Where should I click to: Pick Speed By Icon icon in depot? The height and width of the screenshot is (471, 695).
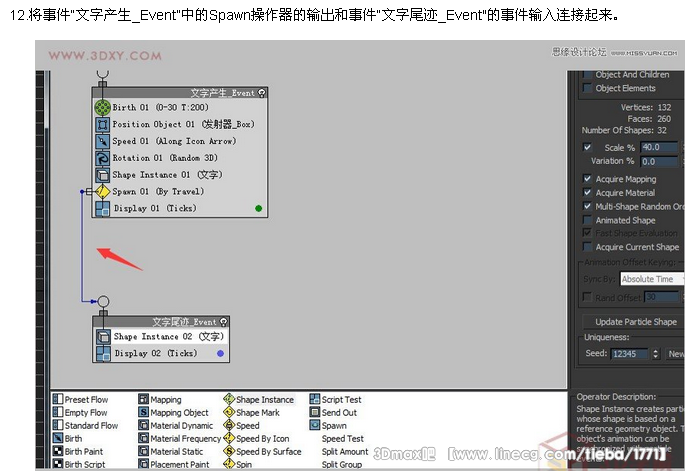pos(229,438)
